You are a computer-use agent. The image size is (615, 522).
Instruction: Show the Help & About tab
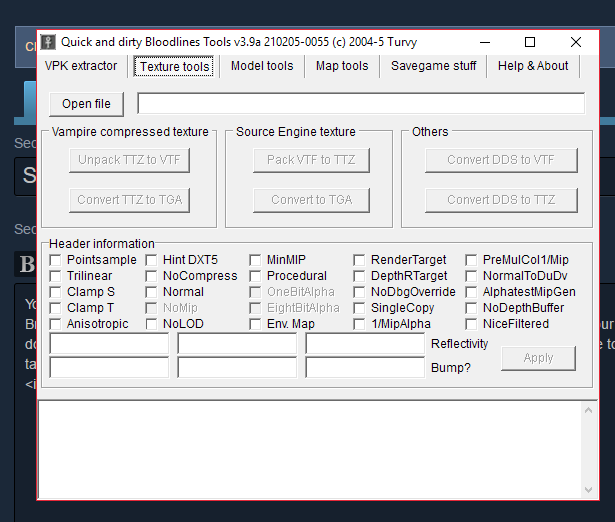pos(533,66)
